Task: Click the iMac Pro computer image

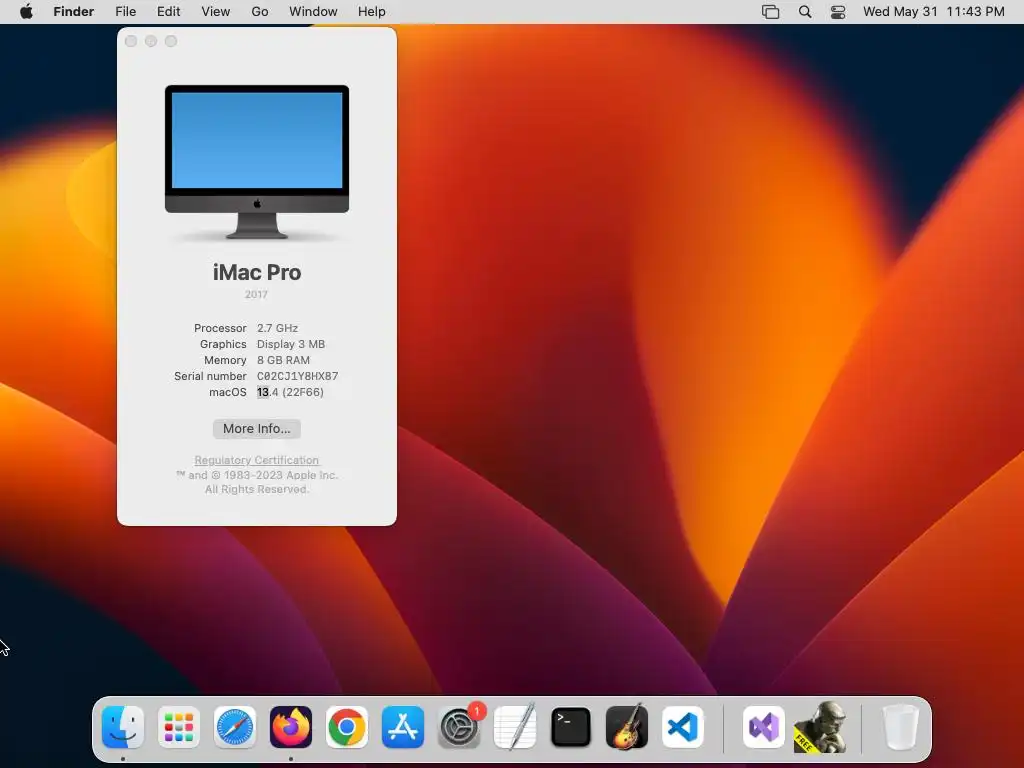Action: pyautogui.click(x=257, y=162)
